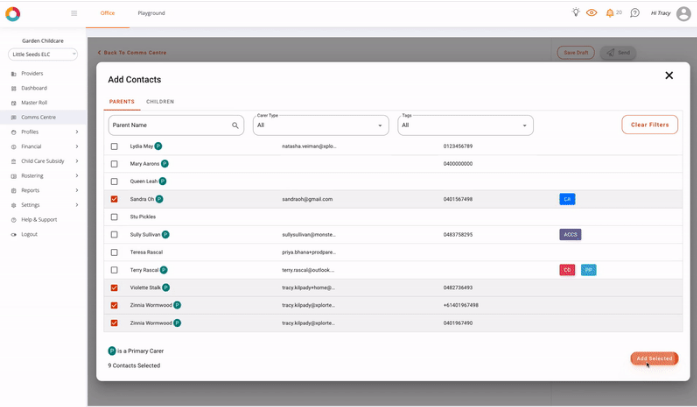Switch to the Children tab

click(x=160, y=102)
